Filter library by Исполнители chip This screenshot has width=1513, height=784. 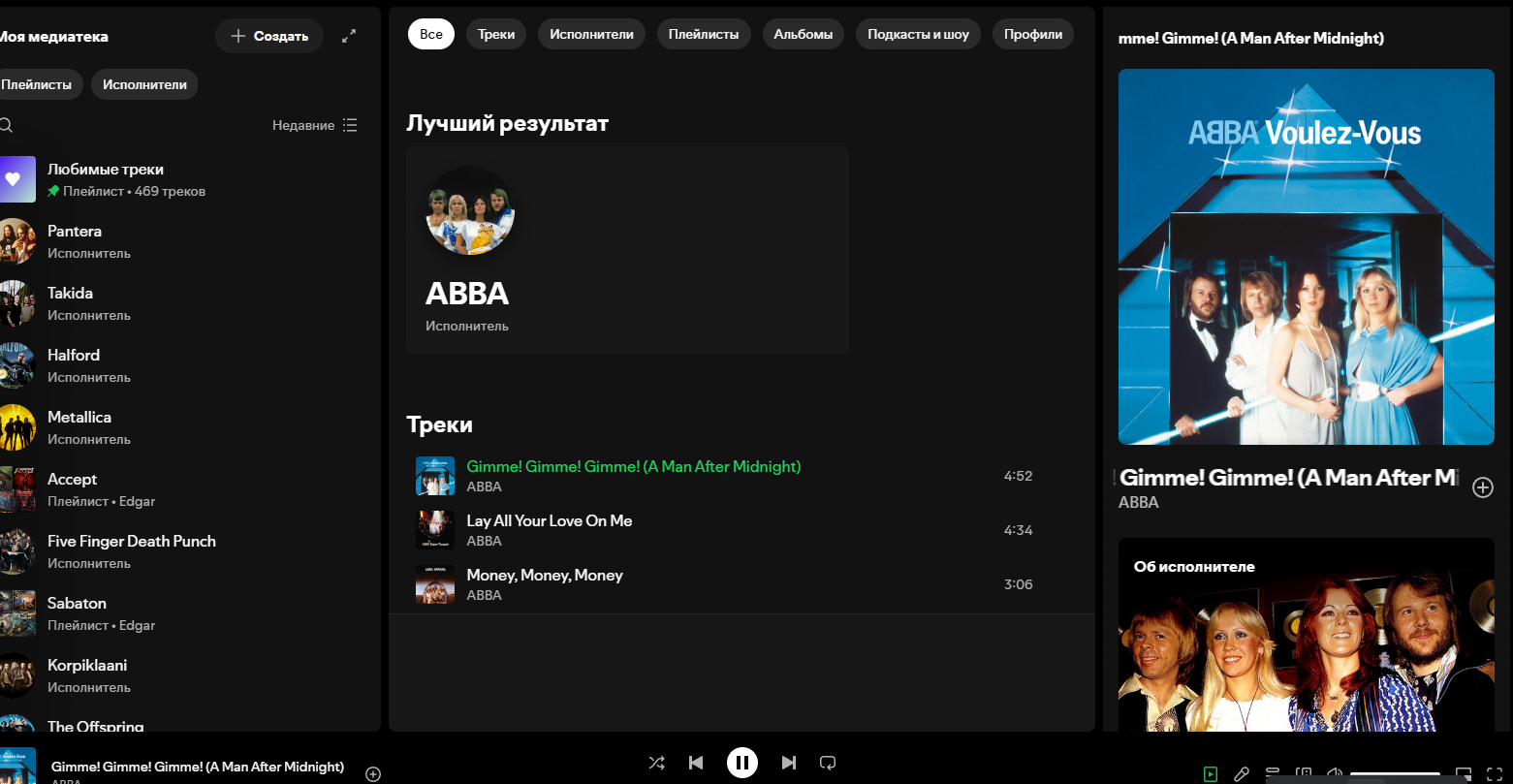144,84
